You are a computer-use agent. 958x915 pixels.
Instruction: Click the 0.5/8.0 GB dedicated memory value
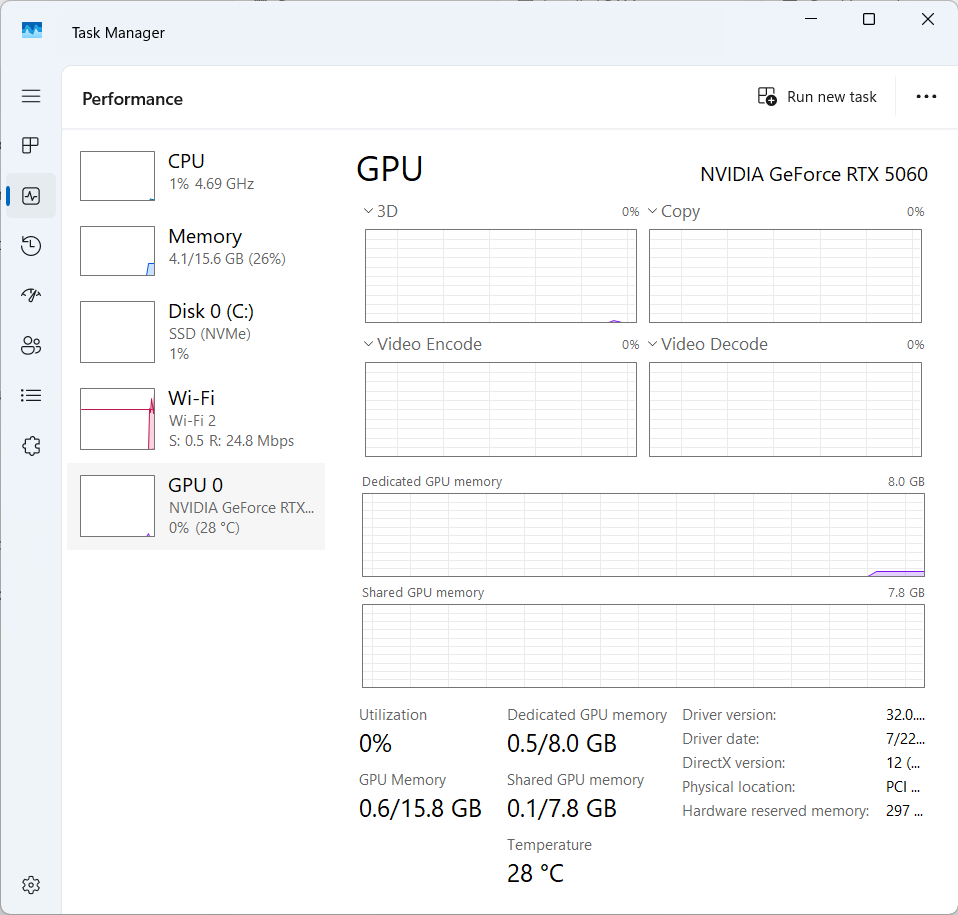click(x=562, y=743)
